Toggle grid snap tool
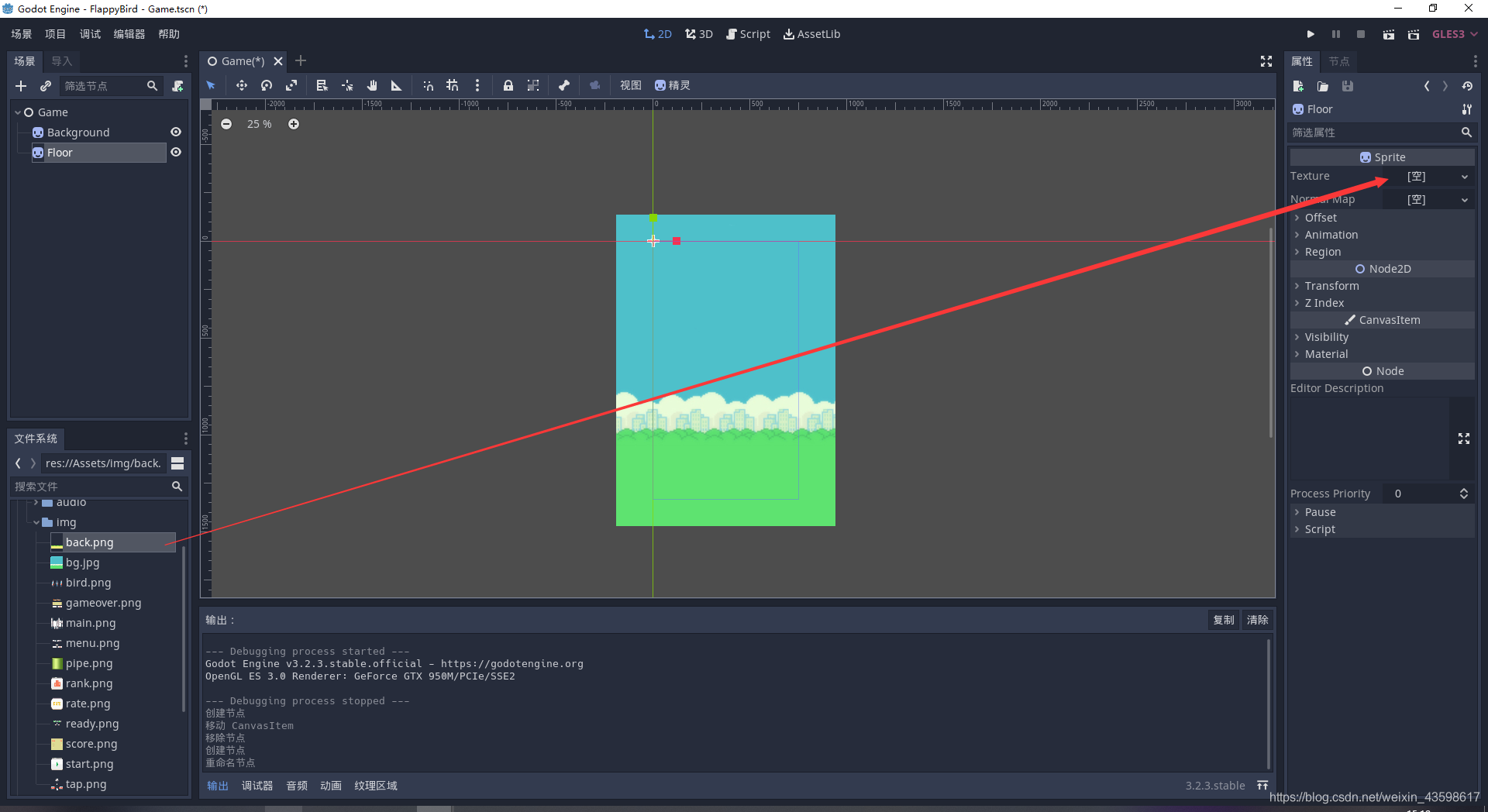The width and height of the screenshot is (1488, 812). (453, 85)
